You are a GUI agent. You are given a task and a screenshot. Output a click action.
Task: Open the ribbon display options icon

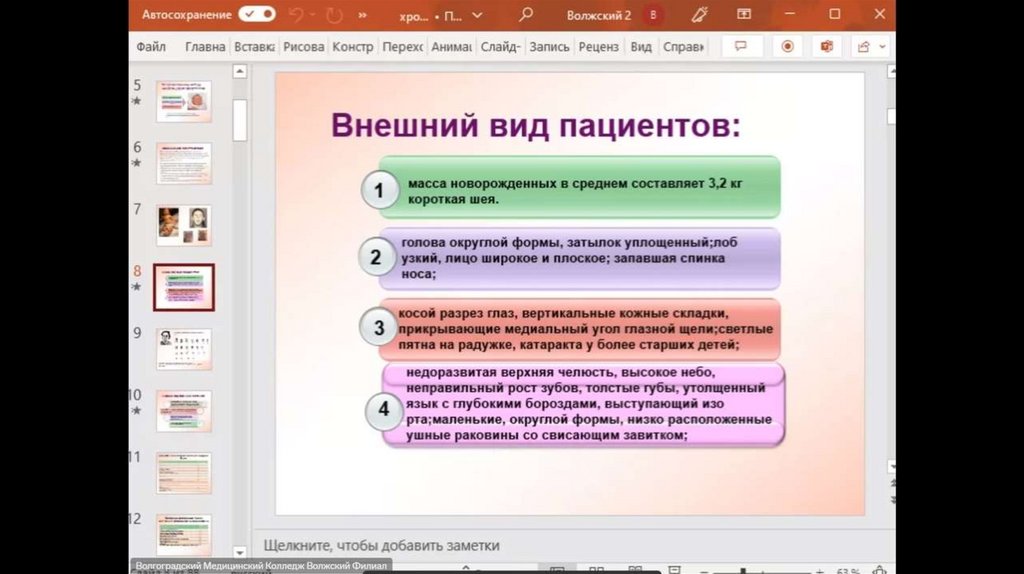[744, 14]
